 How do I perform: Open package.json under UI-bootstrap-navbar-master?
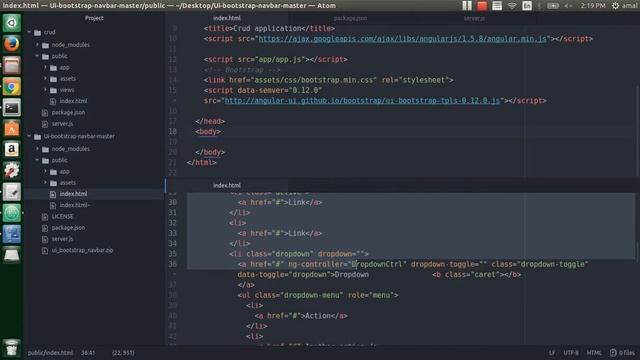(x=68, y=228)
